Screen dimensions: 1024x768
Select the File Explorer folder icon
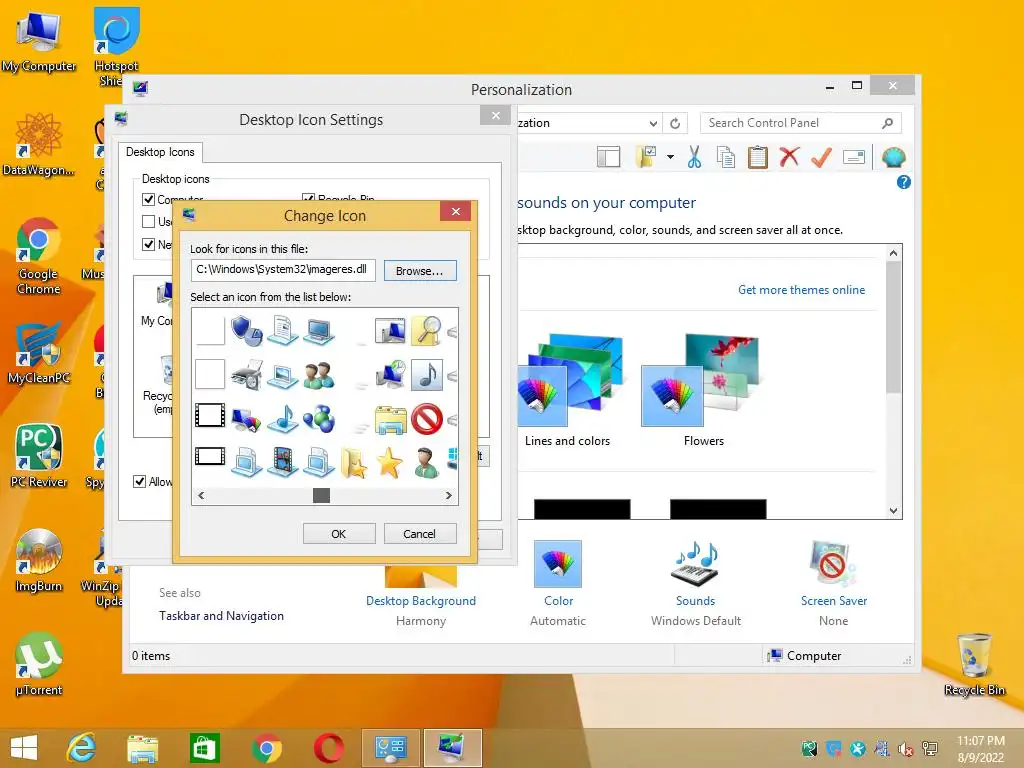391,419
